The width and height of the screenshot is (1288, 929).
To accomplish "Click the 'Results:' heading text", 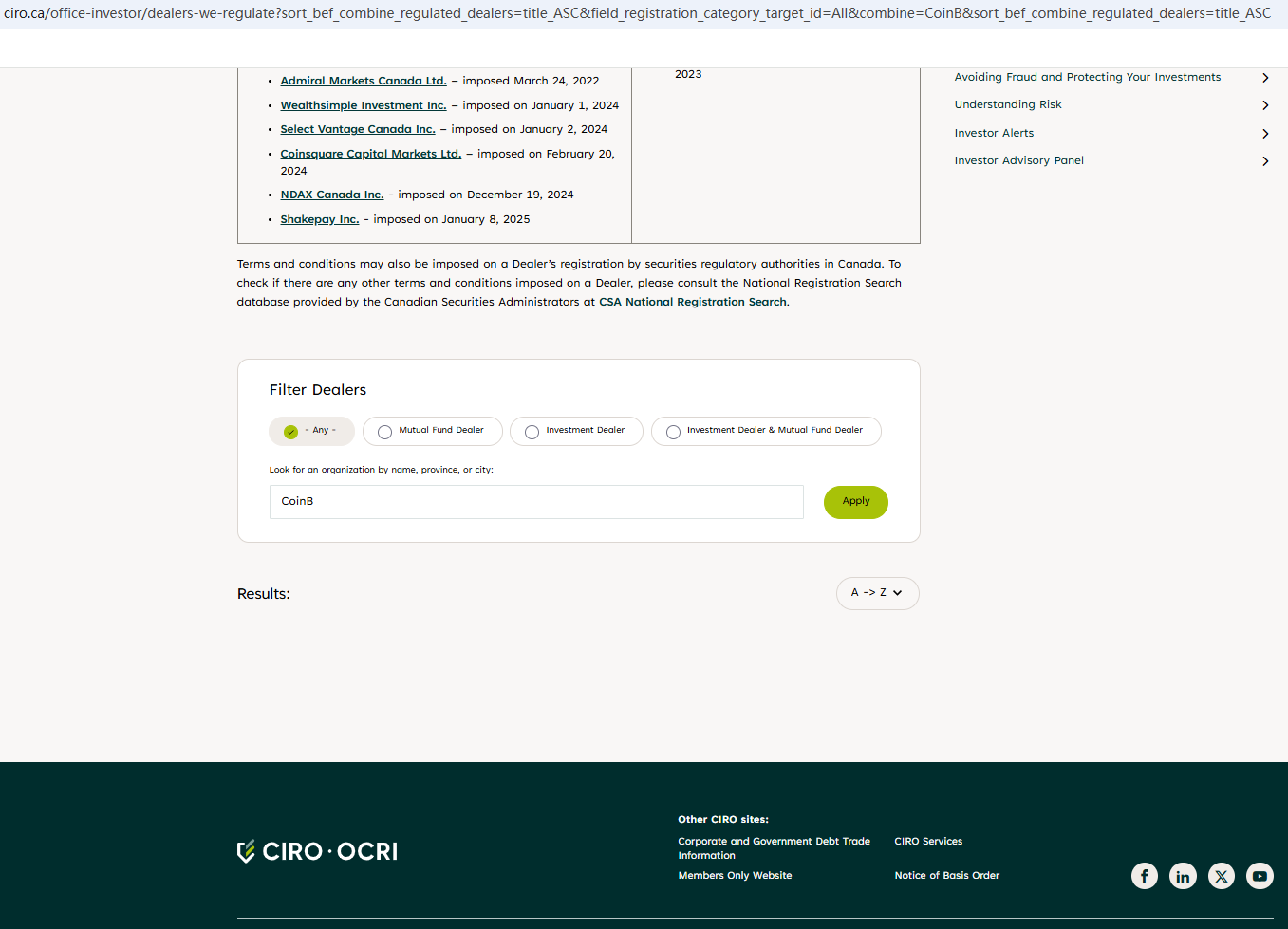I will point(264,594).
